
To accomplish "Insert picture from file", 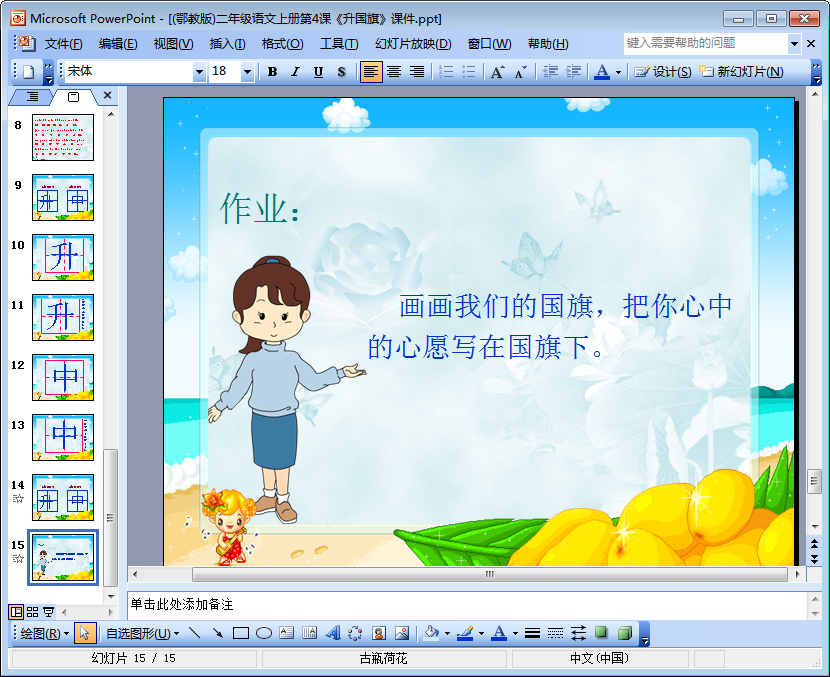I will pos(402,633).
